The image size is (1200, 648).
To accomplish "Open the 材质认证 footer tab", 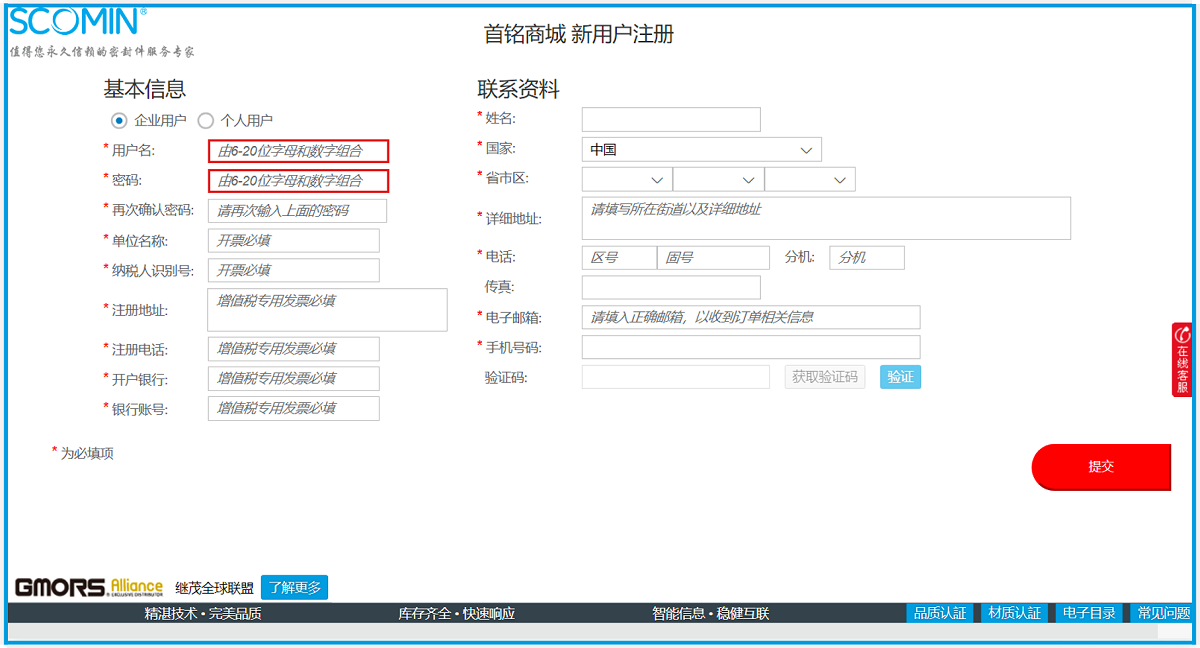I will (1014, 613).
